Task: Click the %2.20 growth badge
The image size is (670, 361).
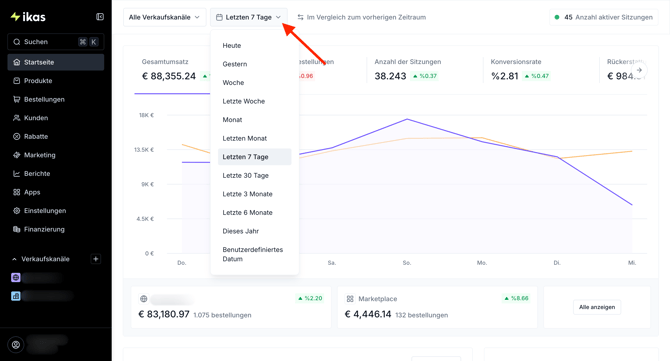Action: point(310,298)
